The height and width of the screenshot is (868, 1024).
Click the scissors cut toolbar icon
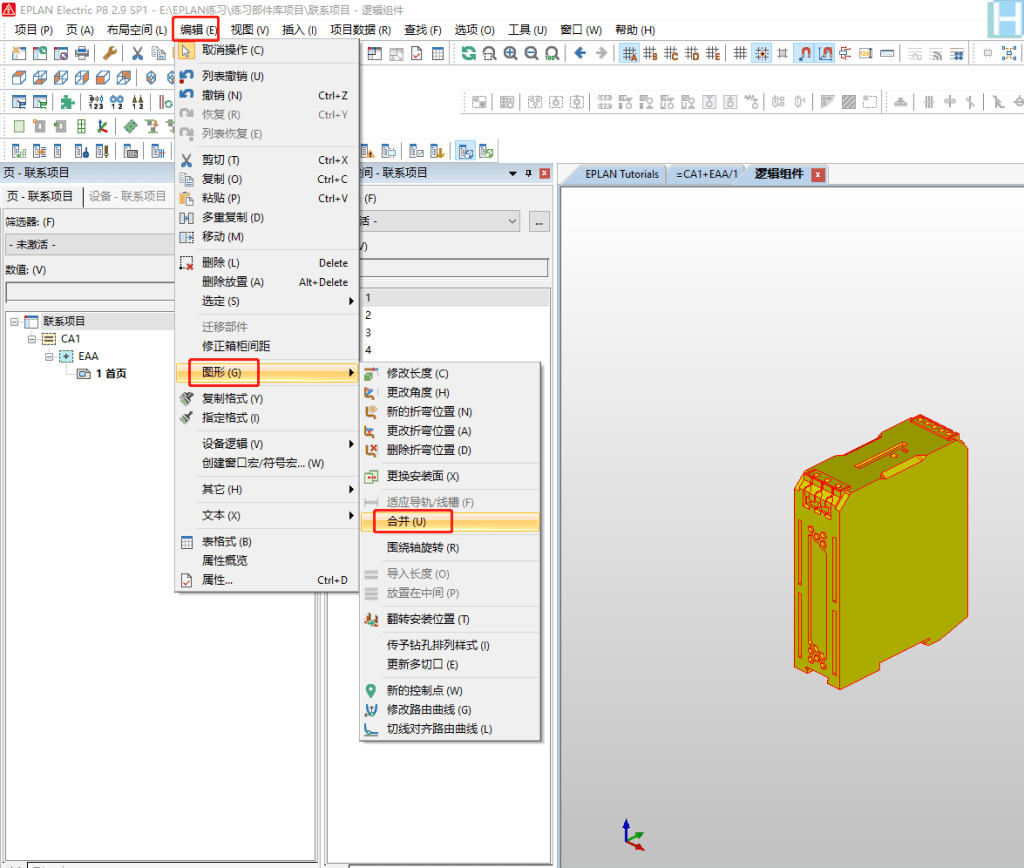(137, 53)
